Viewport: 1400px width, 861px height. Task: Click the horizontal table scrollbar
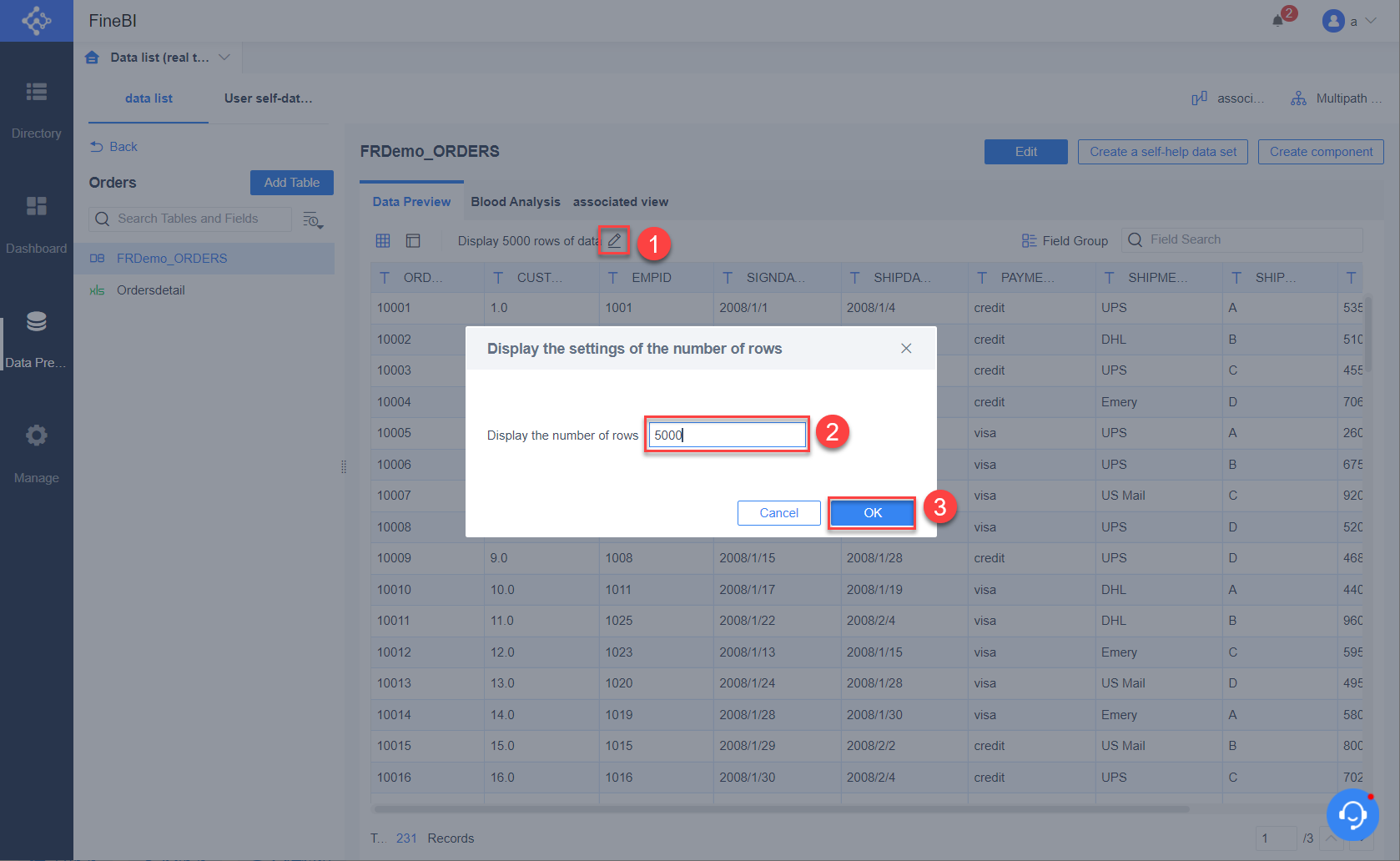coord(782,808)
